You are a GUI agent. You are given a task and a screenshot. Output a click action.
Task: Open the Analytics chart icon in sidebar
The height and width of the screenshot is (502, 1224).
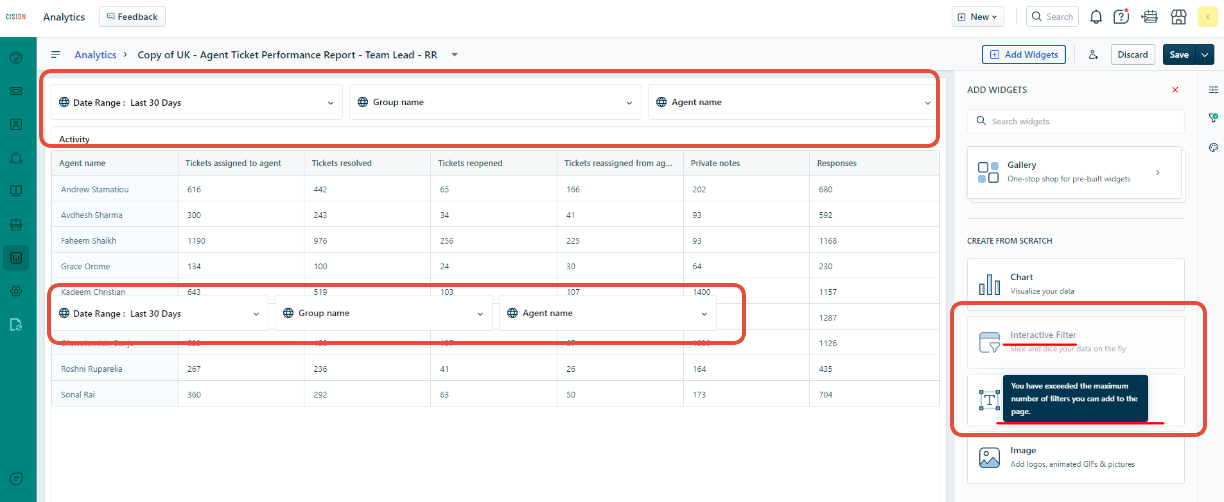pyautogui.click(x=16, y=258)
